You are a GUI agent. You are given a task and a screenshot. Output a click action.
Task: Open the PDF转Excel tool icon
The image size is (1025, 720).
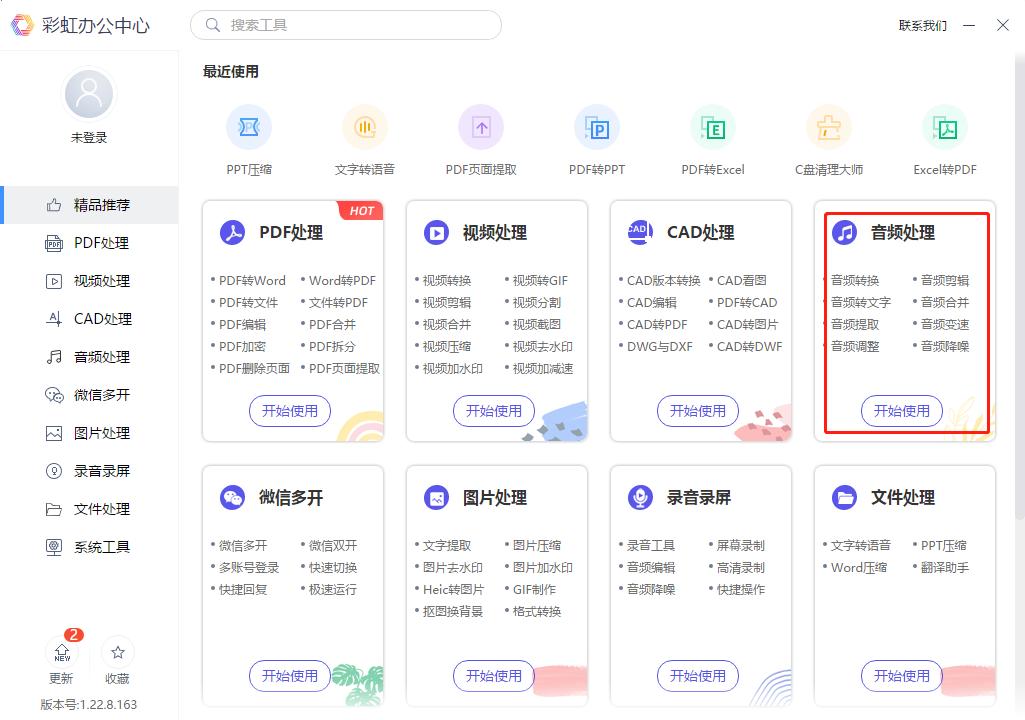(713, 127)
